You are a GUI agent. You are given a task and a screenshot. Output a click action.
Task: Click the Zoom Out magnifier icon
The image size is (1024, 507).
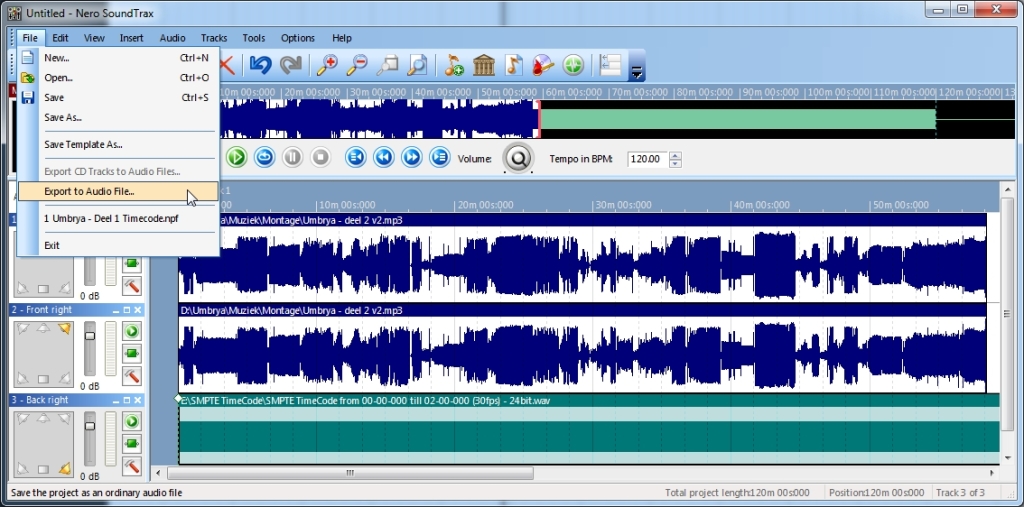click(x=357, y=65)
